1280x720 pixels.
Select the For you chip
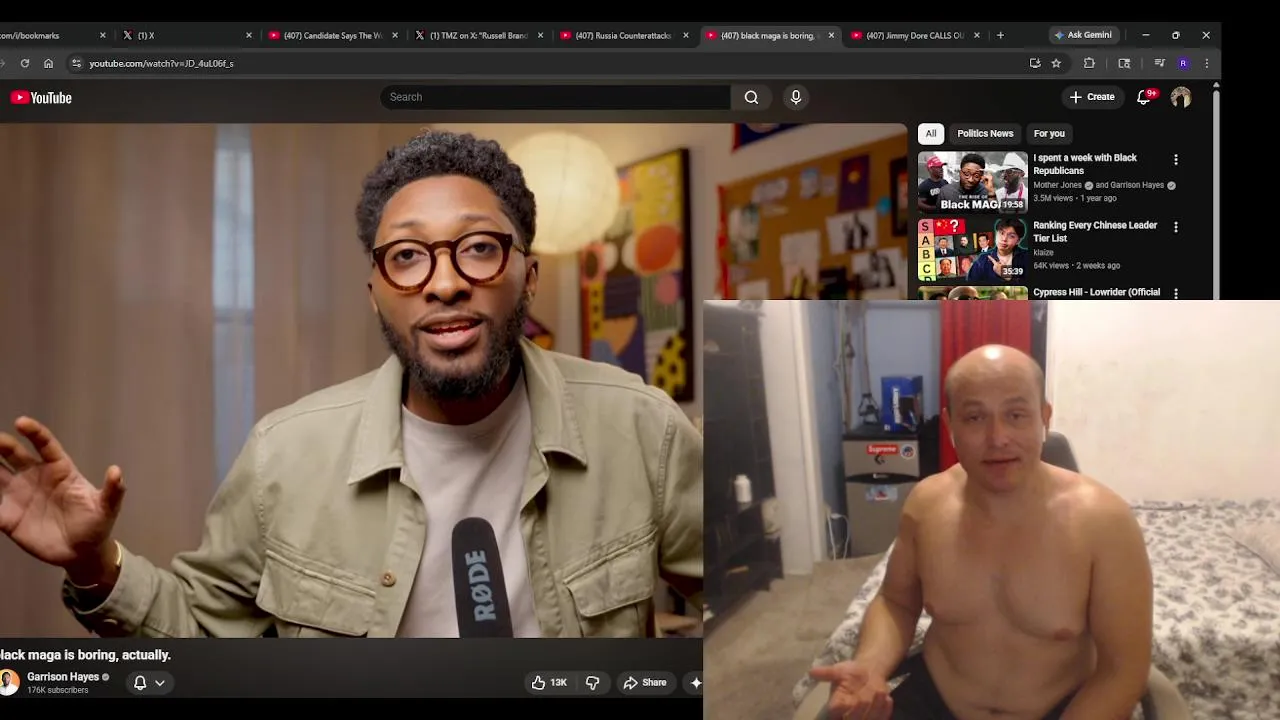(x=1049, y=133)
